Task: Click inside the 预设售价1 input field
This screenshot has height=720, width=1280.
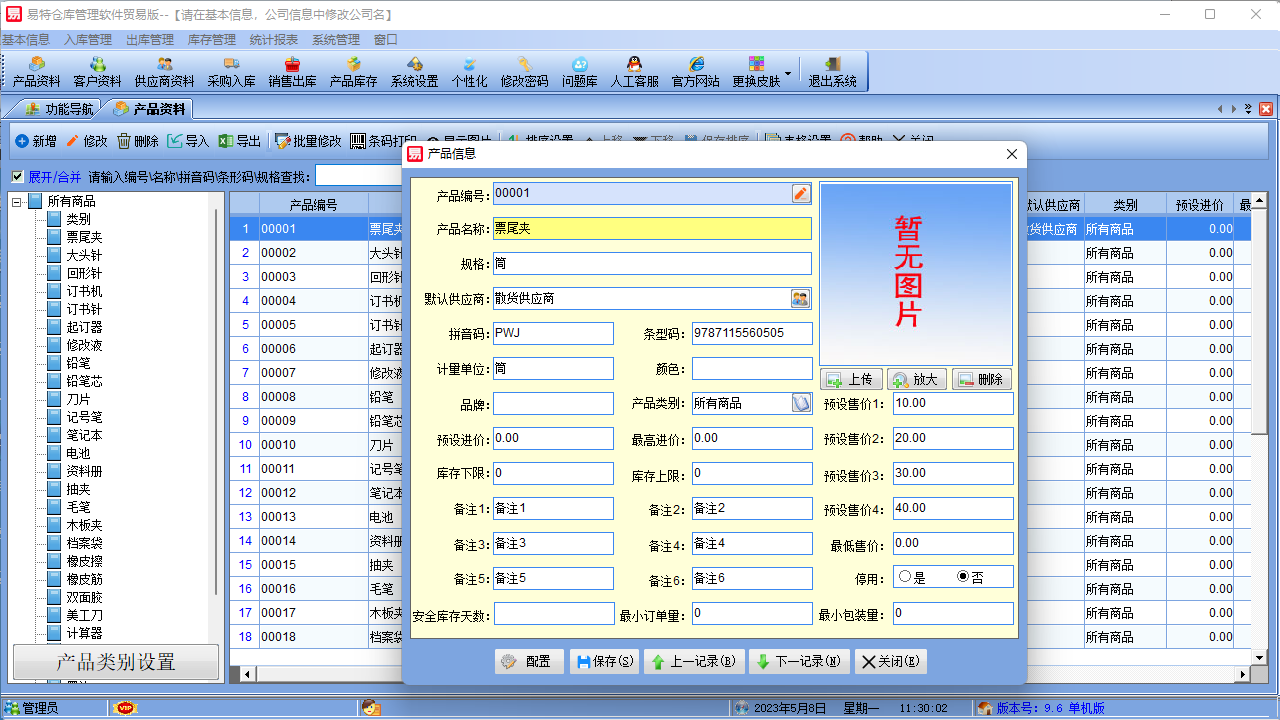Action: coord(952,403)
